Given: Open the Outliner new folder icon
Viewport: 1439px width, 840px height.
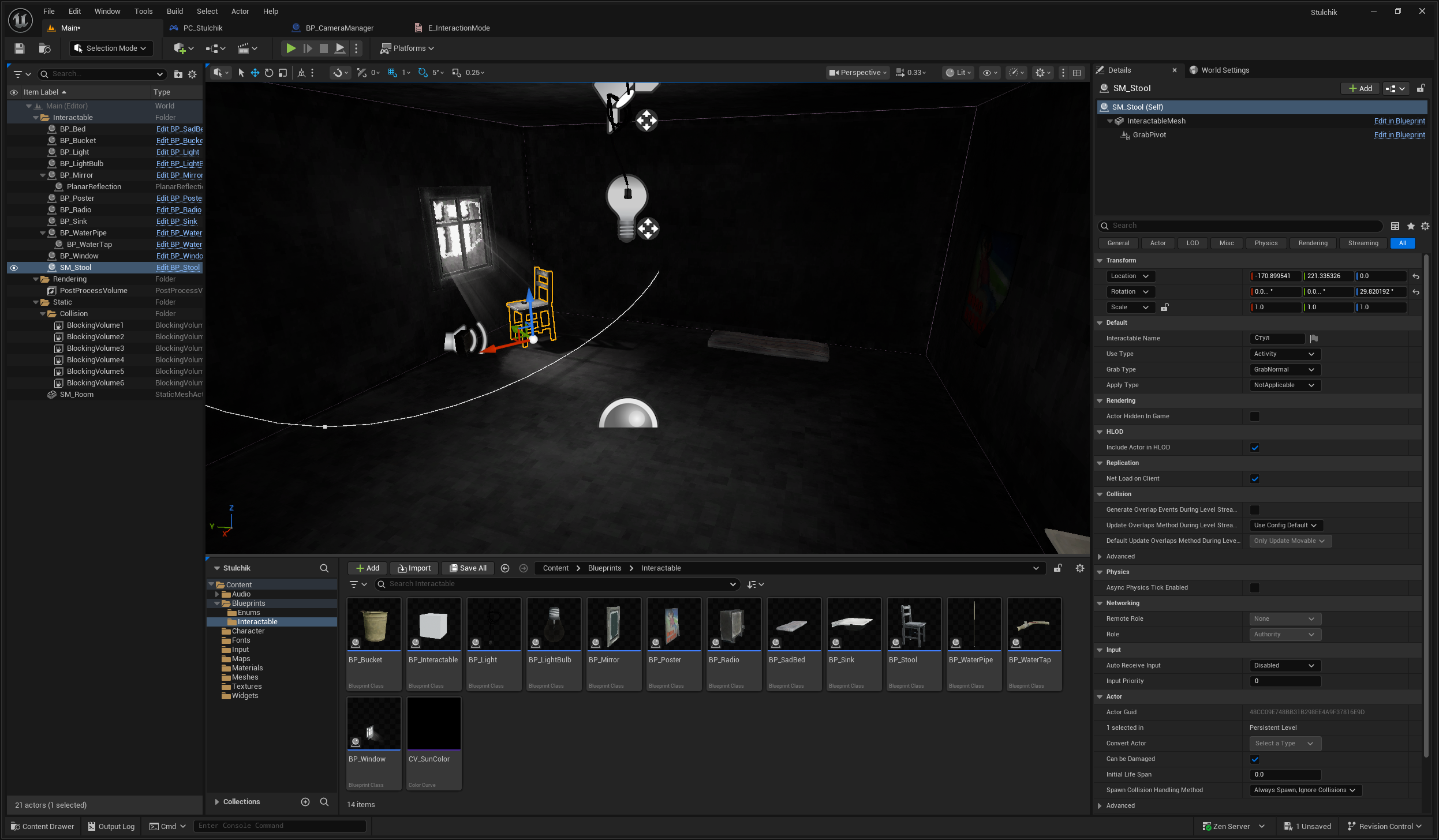Looking at the screenshot, I should pyautogui.click(x=178, y=74).
